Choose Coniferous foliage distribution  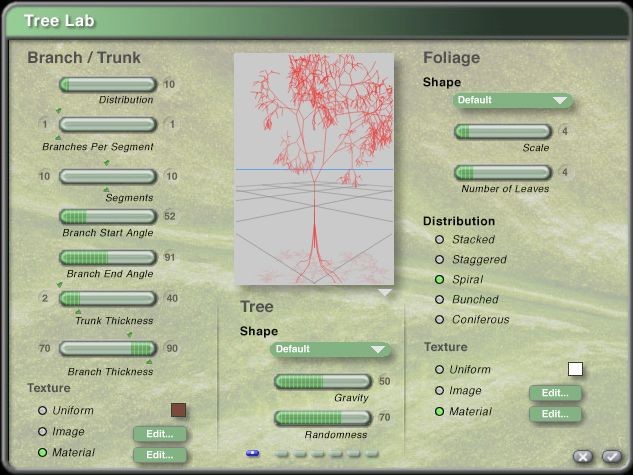439,320
